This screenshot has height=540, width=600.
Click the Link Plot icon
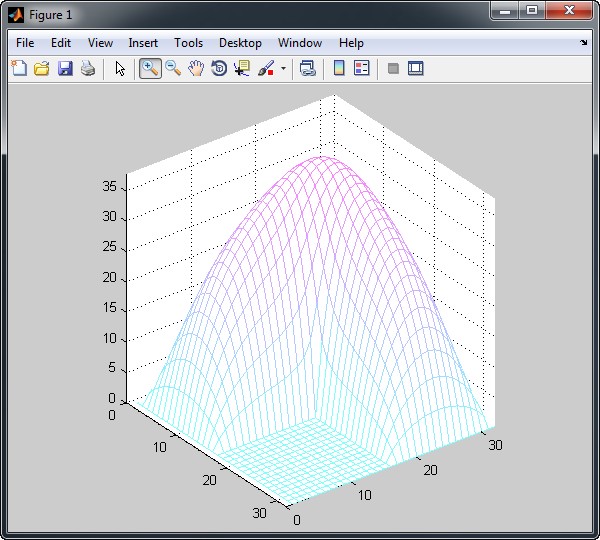pos(308,69)
